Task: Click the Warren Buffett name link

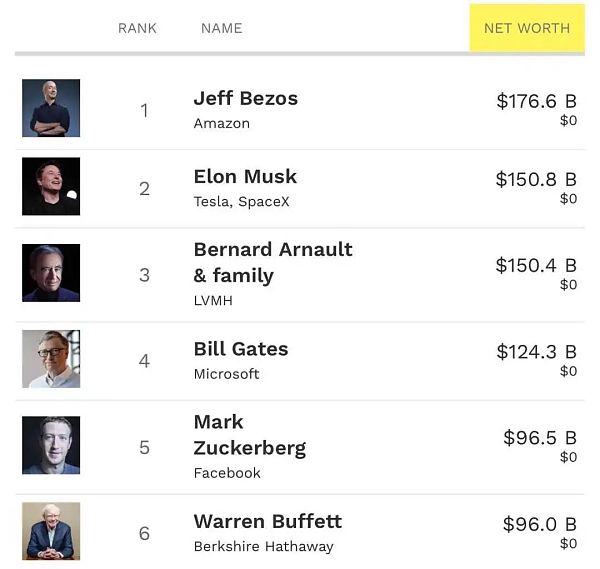Action: pyautogui.click(x=267, y=521)
